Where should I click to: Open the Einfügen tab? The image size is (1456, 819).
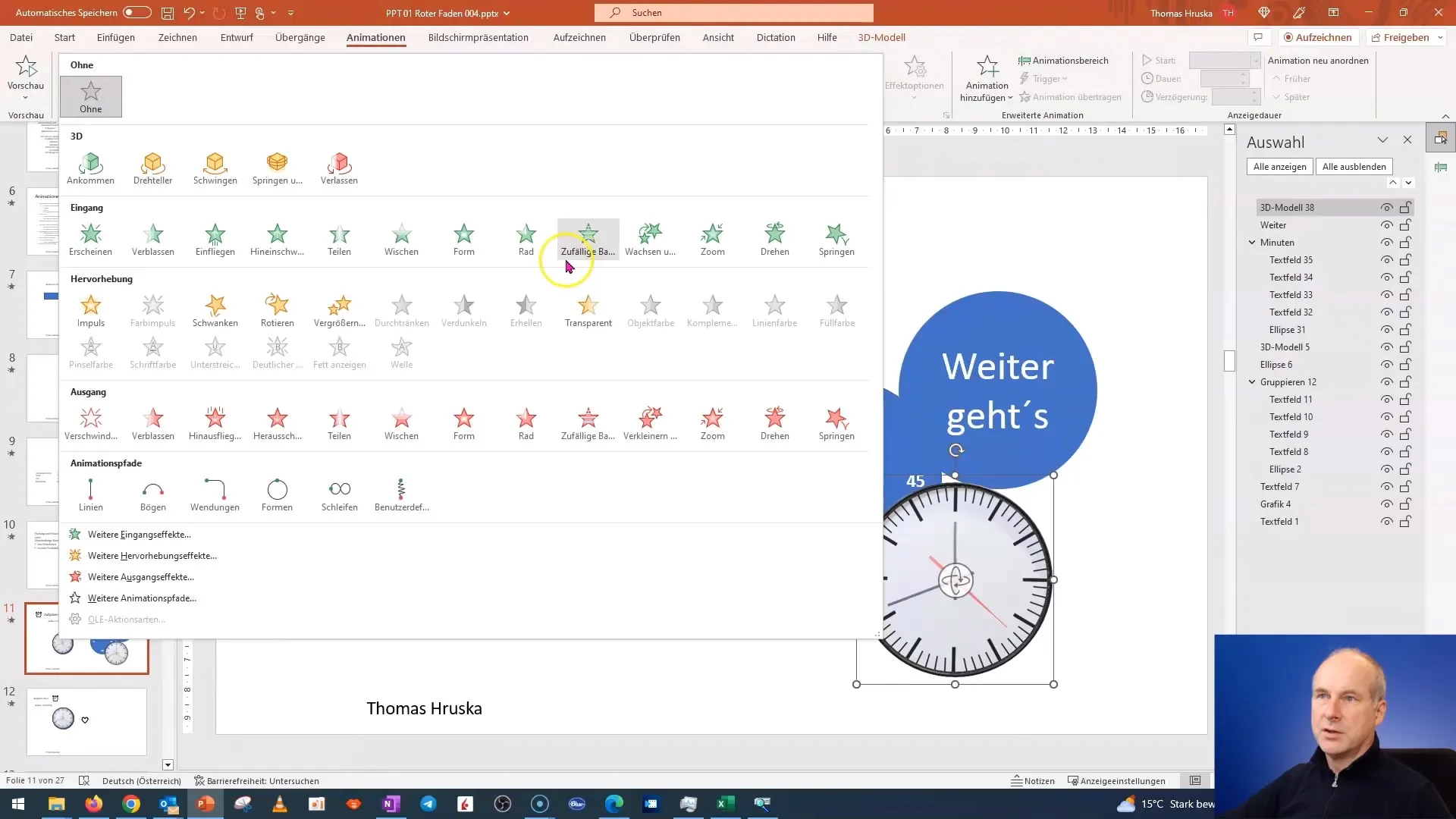pos(116,38)
